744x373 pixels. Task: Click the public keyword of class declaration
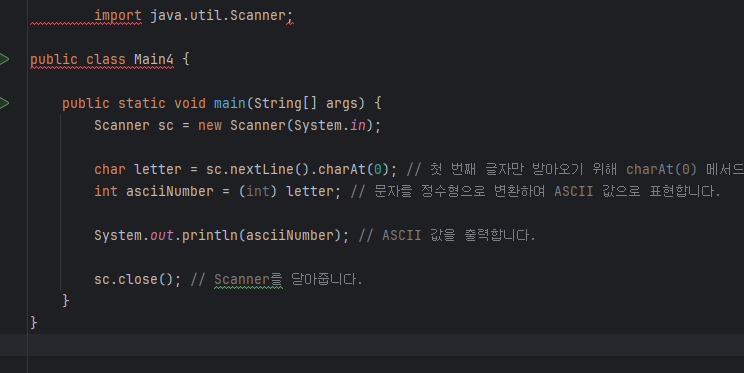click(x=54, y=59)
